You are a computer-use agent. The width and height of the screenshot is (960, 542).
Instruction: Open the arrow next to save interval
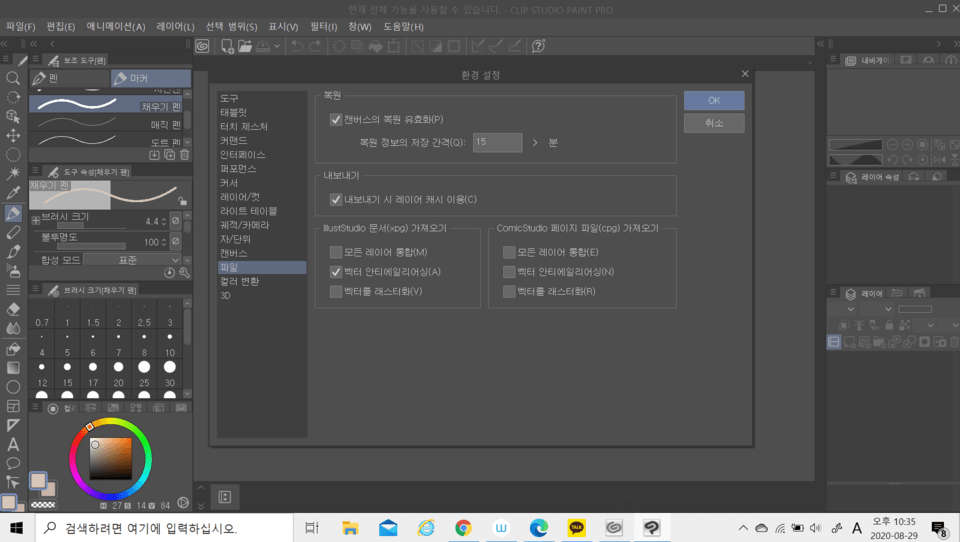(x=535, y=143)
